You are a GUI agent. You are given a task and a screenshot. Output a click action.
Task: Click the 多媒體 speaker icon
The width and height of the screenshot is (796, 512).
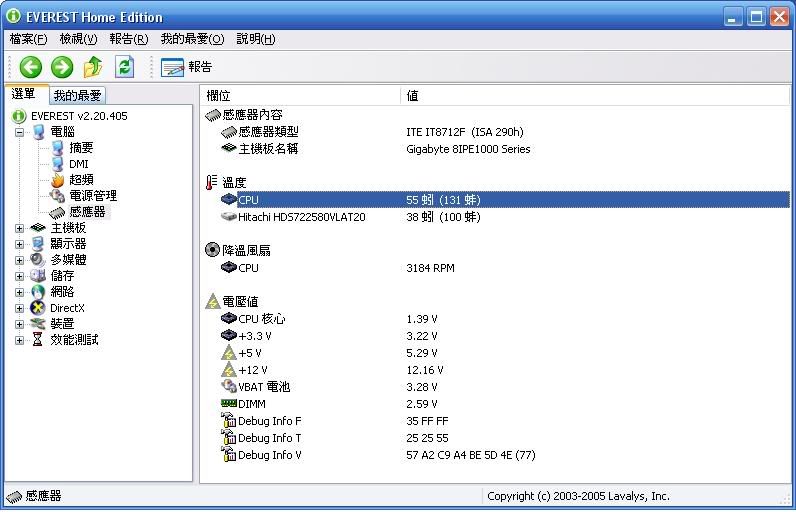(x=38, y=260)
